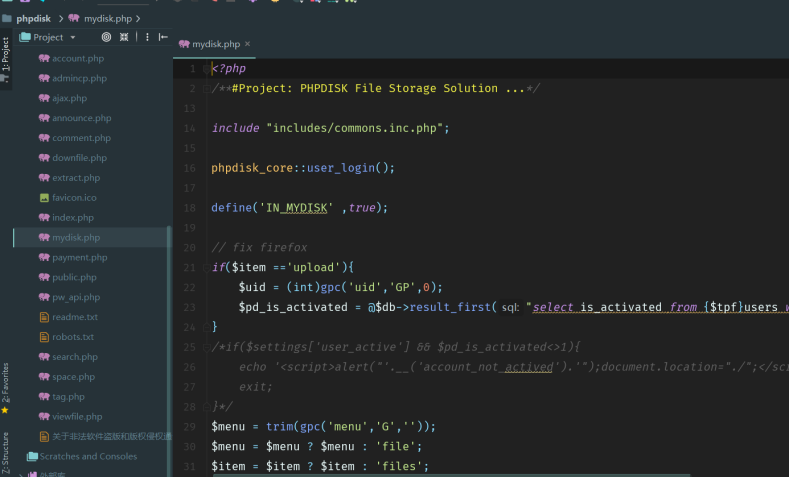Click the chevron after mydisk.php in breadcrumb
Viewport: 789px width, 478px height.
(x=138, y=19)
